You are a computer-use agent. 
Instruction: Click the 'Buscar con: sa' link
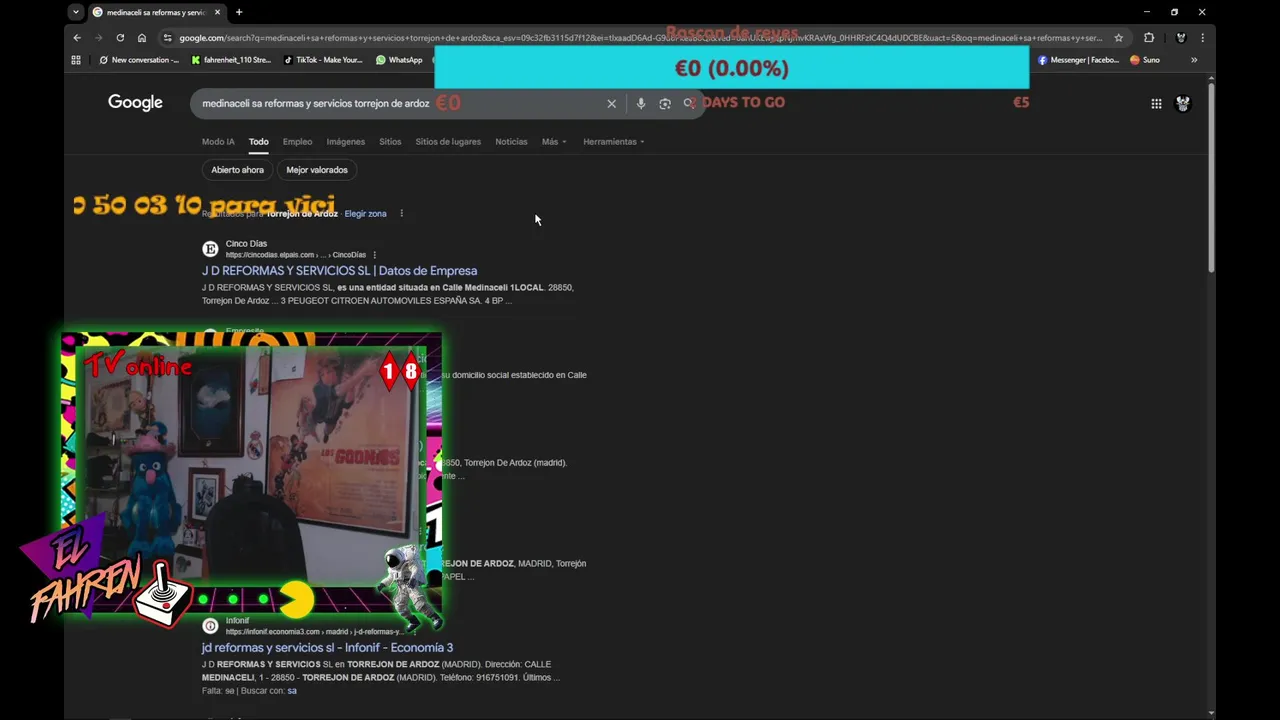(292, 691)
